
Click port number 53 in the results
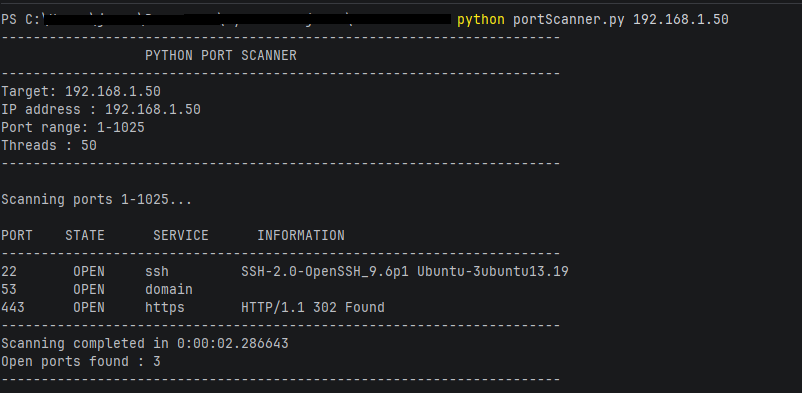tap(9, 290)
